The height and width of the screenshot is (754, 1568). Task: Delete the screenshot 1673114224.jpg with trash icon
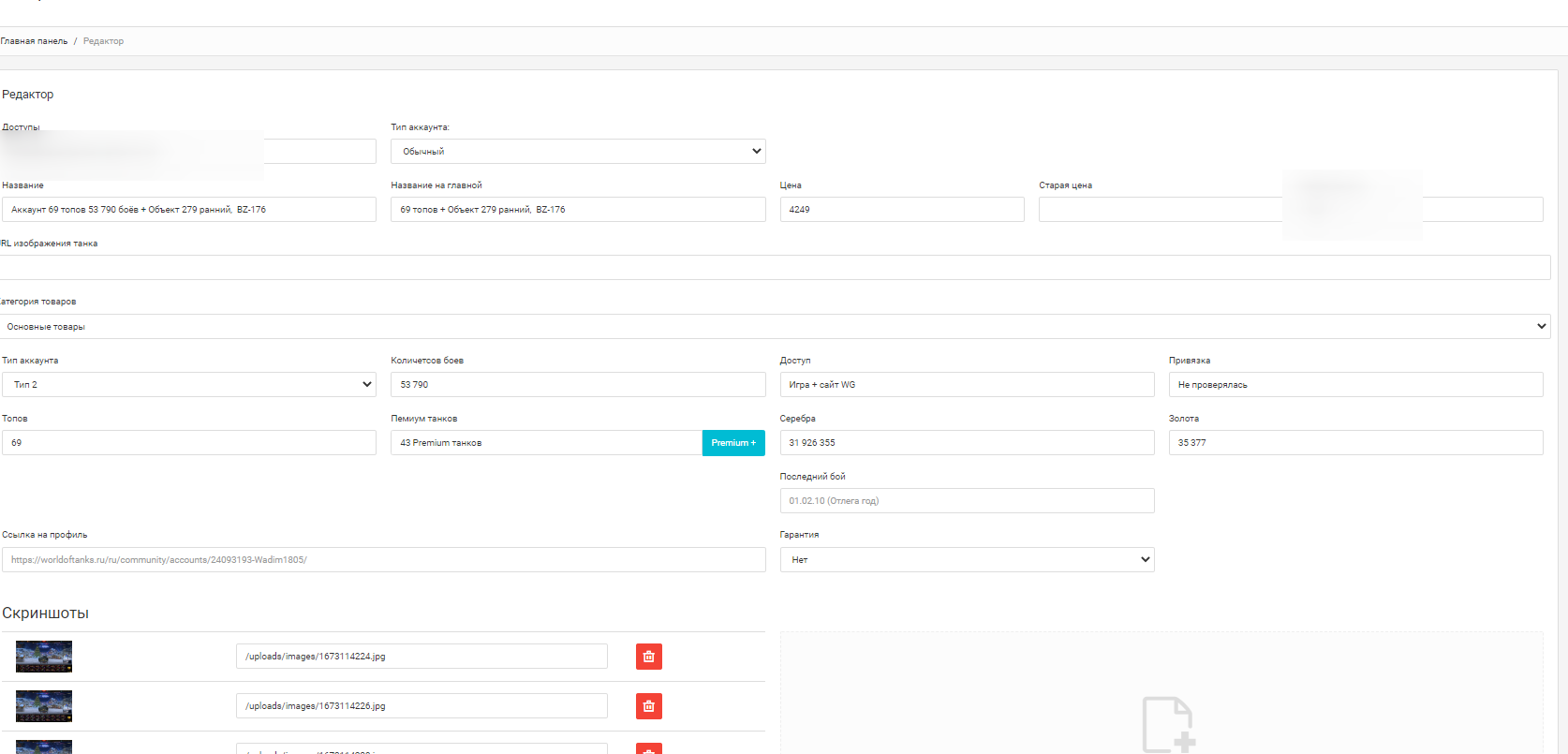click(648, 657)
